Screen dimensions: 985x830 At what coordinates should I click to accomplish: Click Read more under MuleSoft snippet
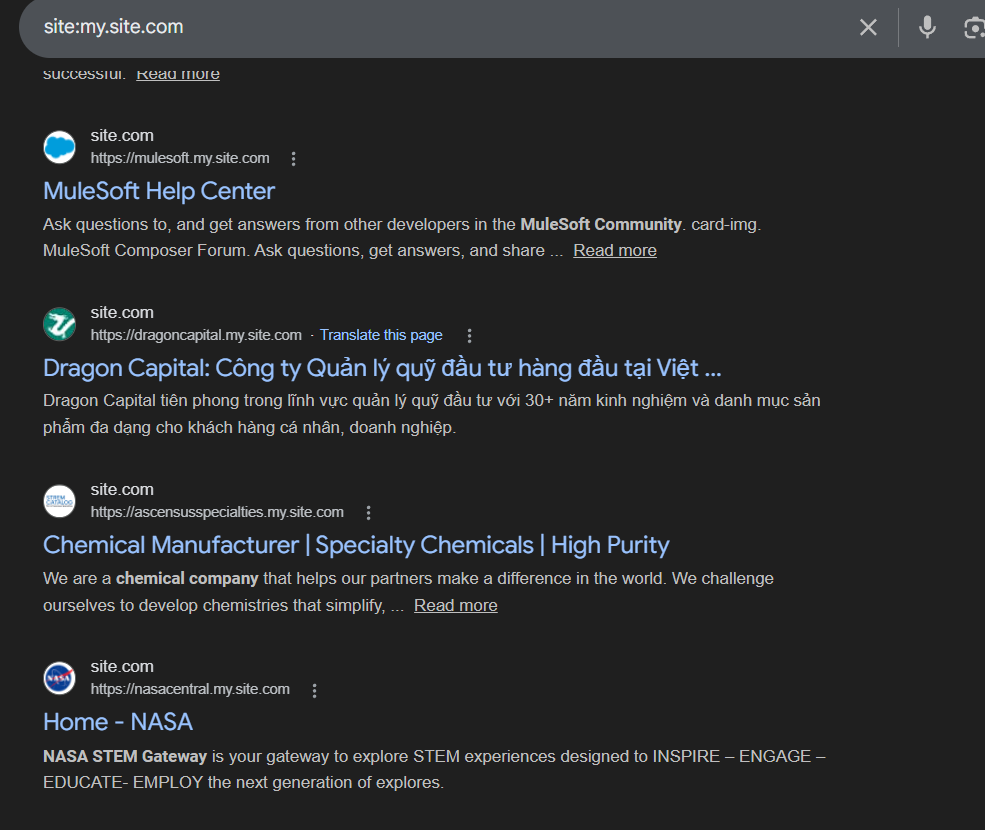tap(614, 251)
